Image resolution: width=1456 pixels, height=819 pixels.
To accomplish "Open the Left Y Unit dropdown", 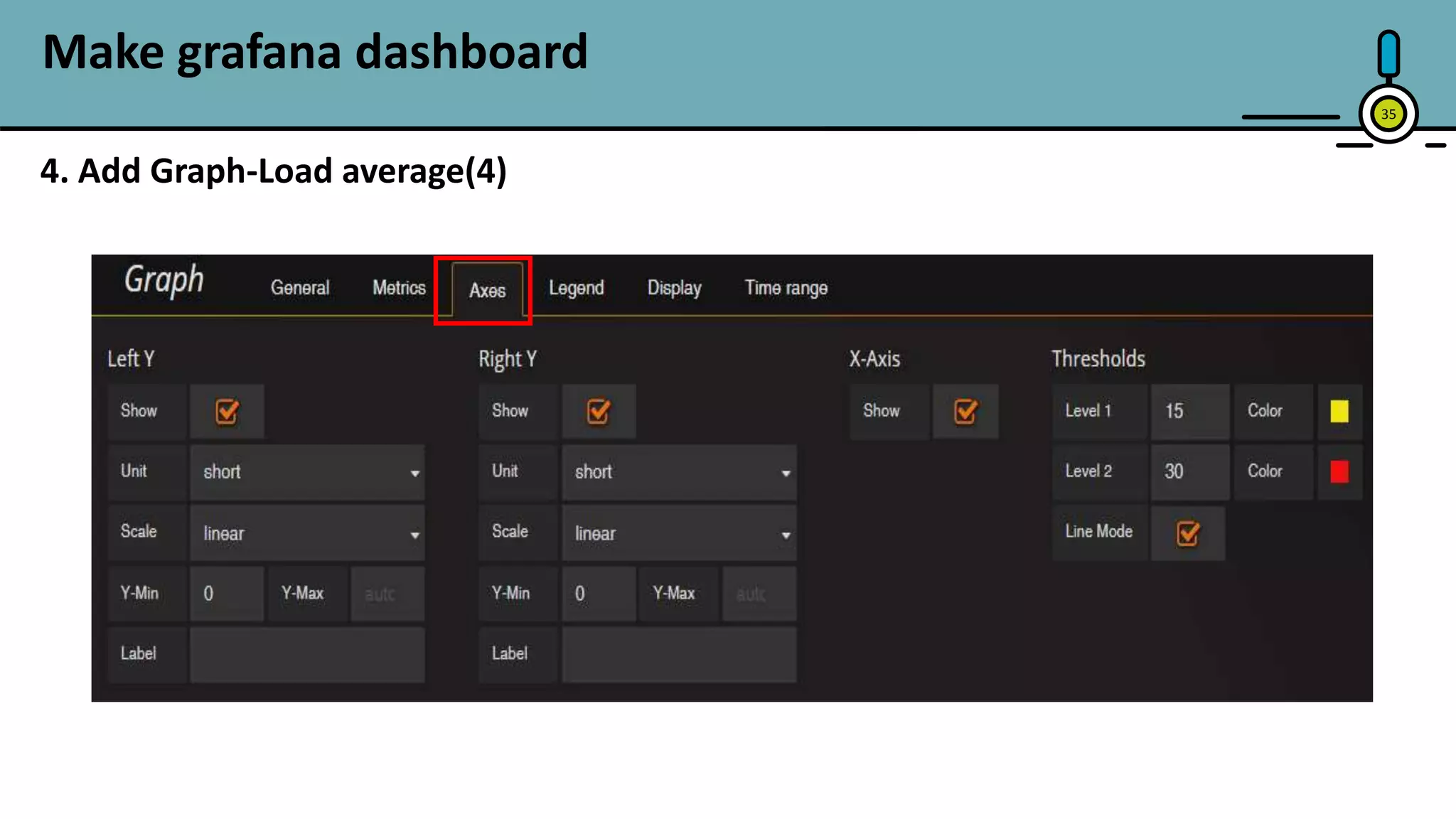I will (x=307, y=473).
